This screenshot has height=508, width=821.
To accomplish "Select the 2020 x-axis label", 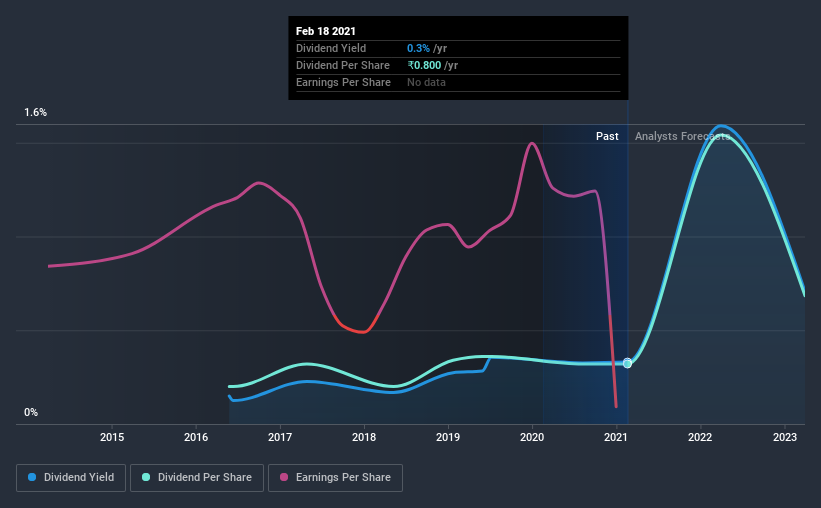I will [532, 437].
